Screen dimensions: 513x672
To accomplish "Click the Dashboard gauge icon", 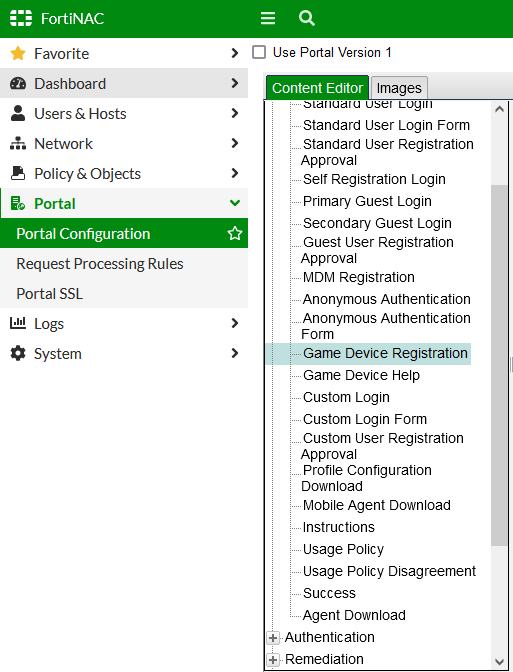I will pyautogui.click(x=18, y=83).
